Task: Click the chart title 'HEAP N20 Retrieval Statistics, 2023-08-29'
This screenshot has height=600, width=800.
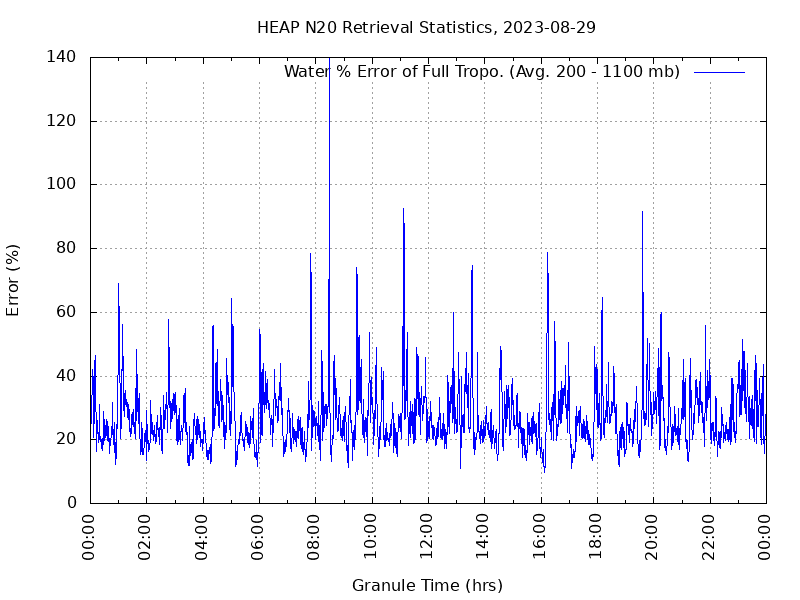Action: pos(426,28)
